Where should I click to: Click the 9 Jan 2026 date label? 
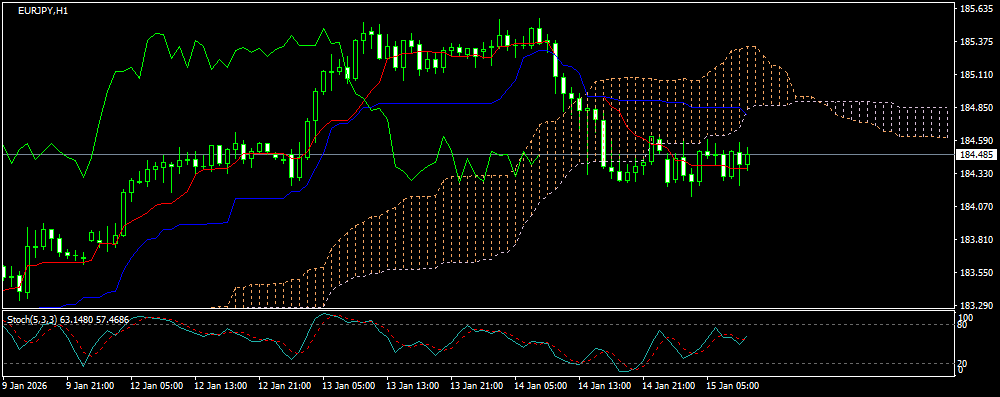coord(25,386)
